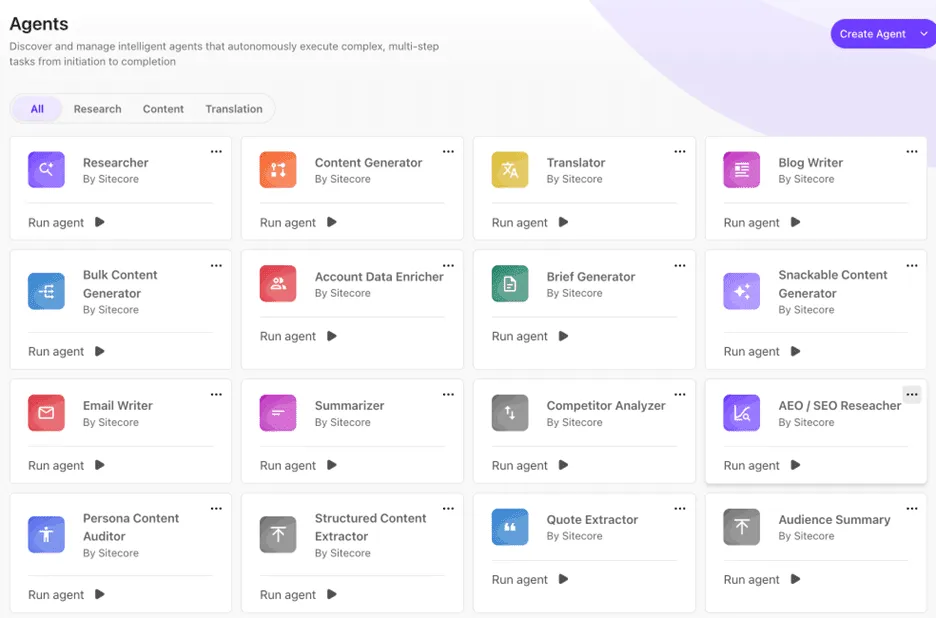Click the Account Data Enricher icon

coord(278,284)
